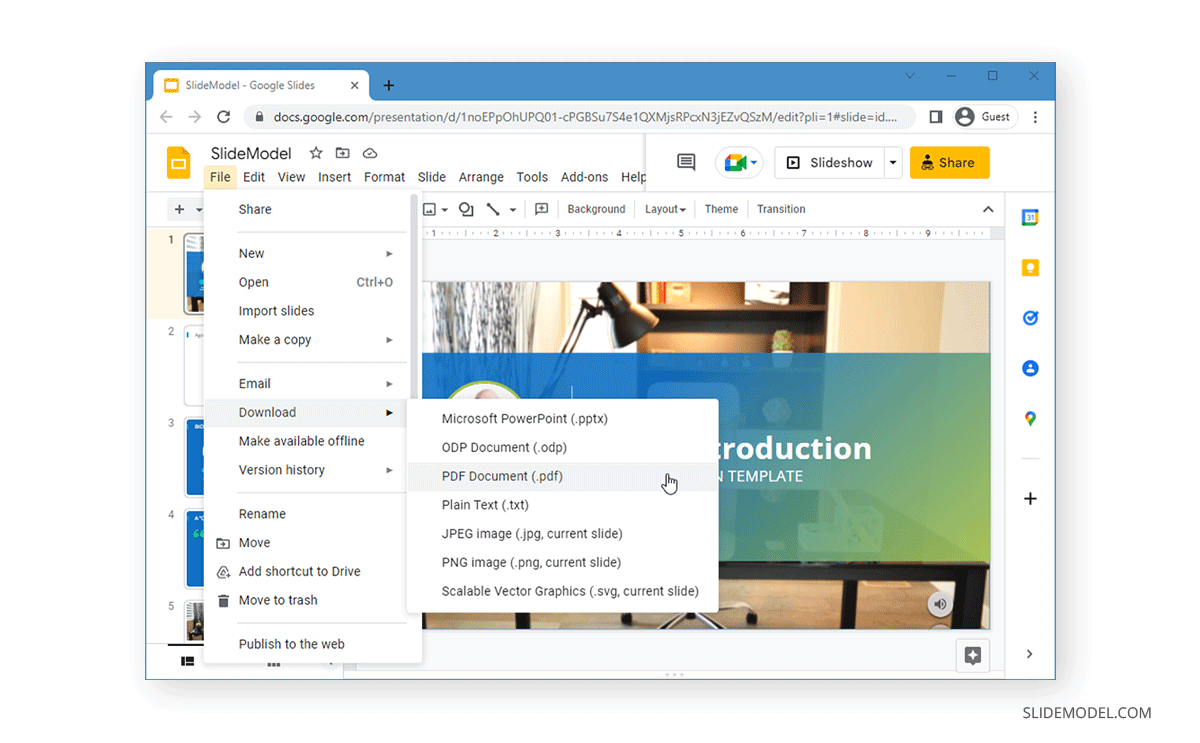Show the side panel chevron
1200x743 pixels.
click(1029, 654)
